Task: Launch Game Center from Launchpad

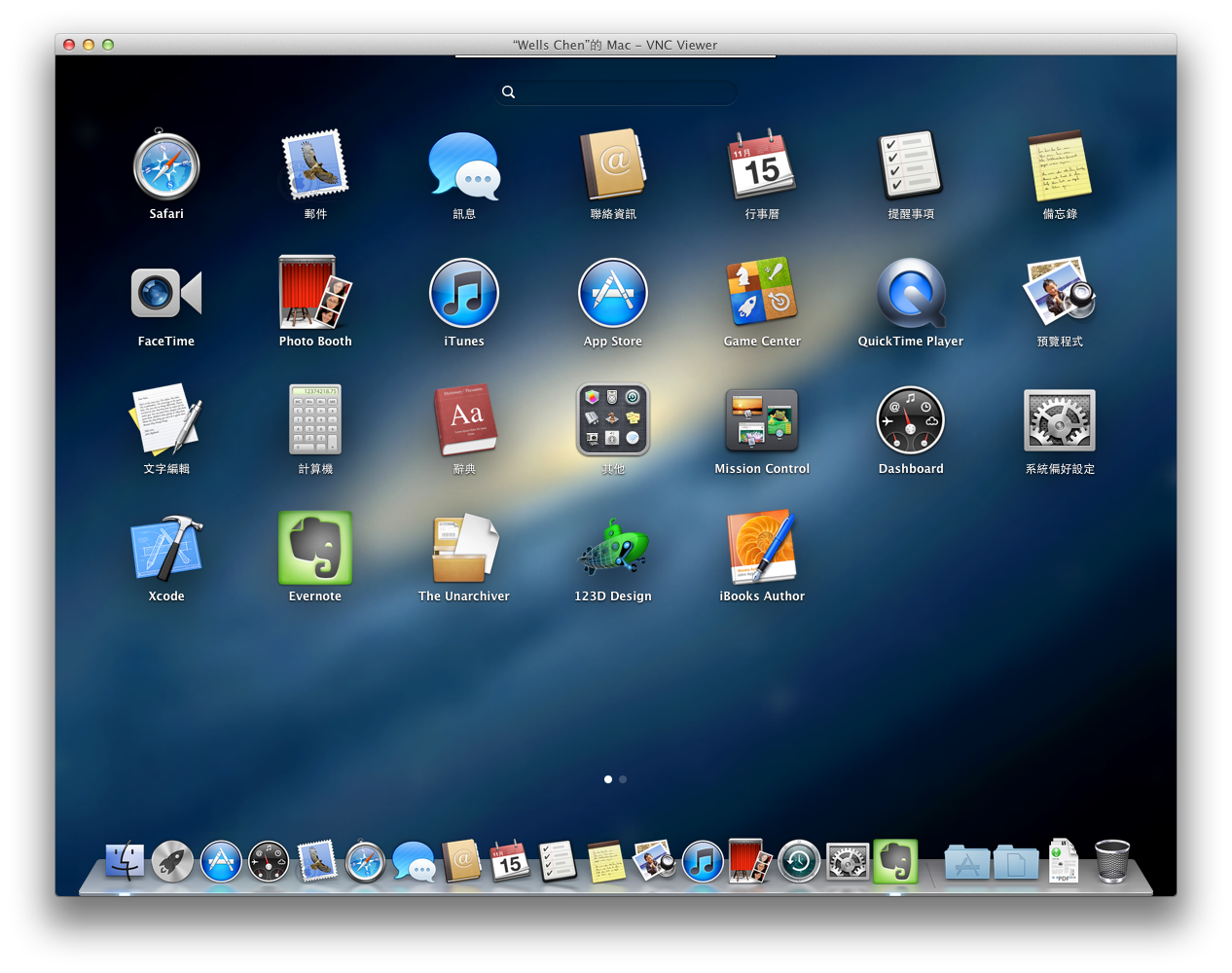Action: tap(762, 291)
